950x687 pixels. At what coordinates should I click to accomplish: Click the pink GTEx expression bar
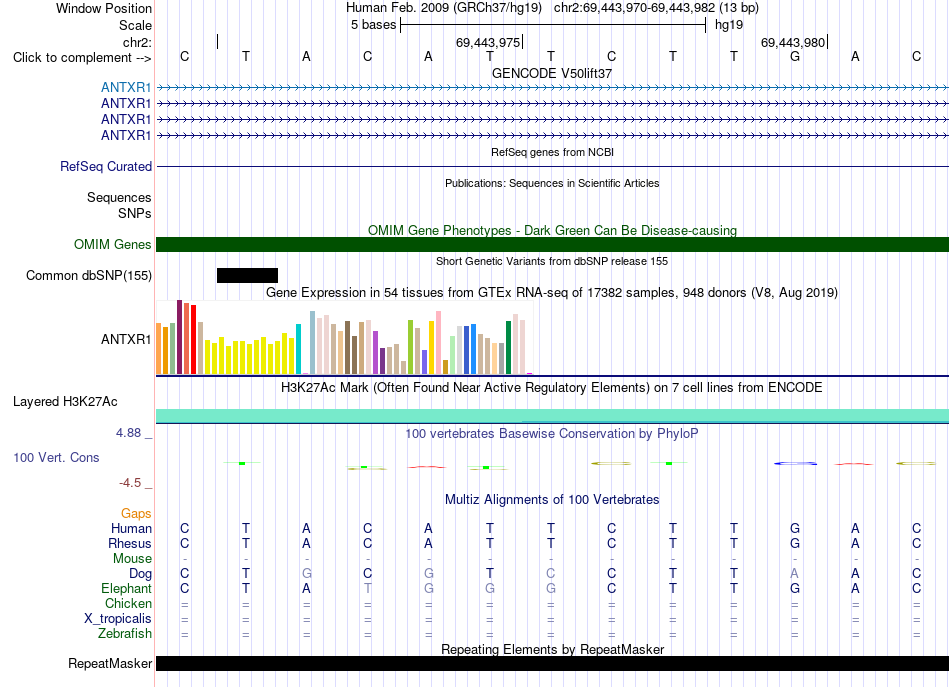(439, 343)
